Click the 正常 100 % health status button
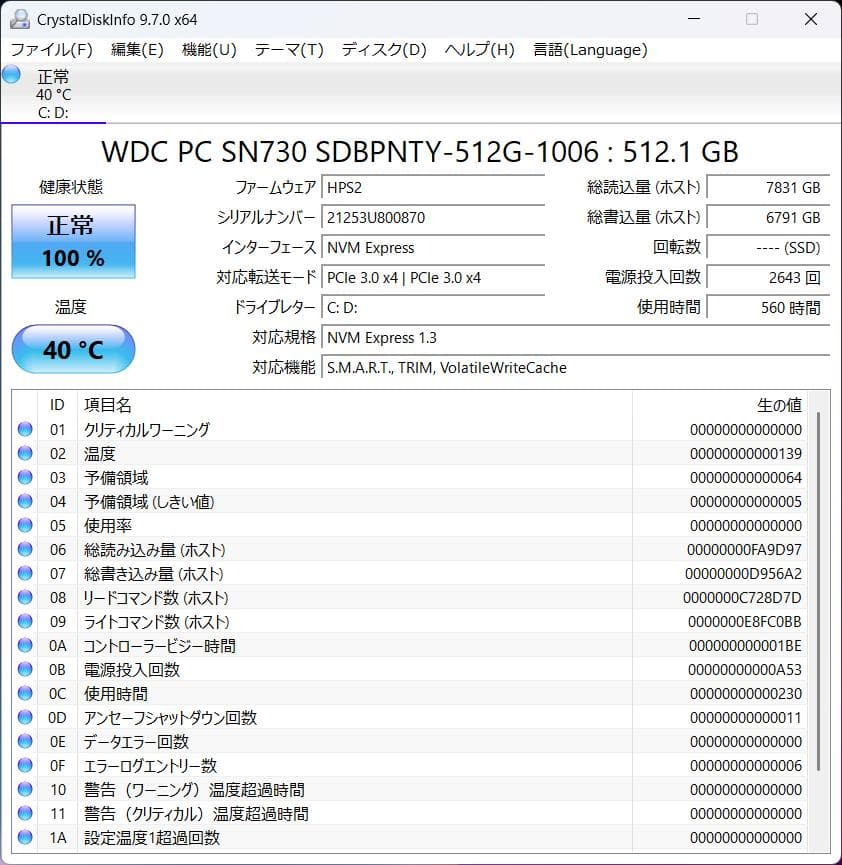 [x=73, y=242]
